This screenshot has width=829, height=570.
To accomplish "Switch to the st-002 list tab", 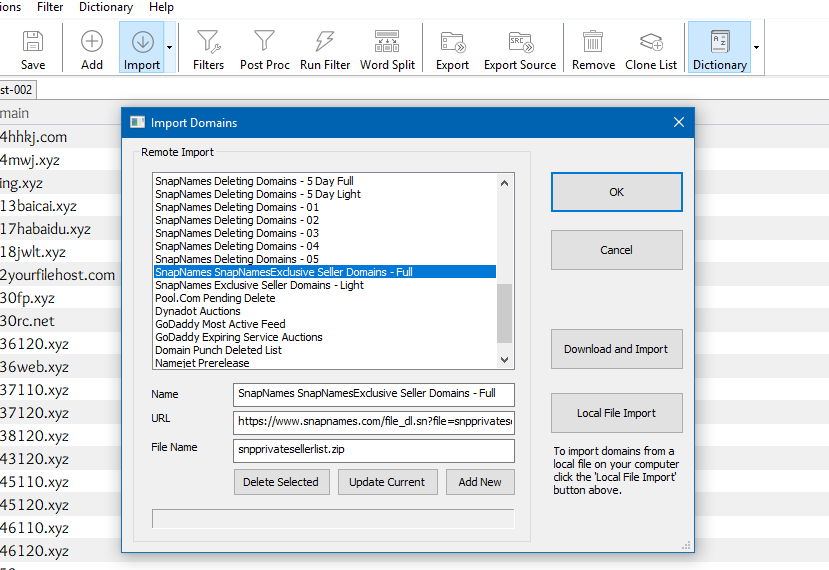I will (x=17, y=90).
